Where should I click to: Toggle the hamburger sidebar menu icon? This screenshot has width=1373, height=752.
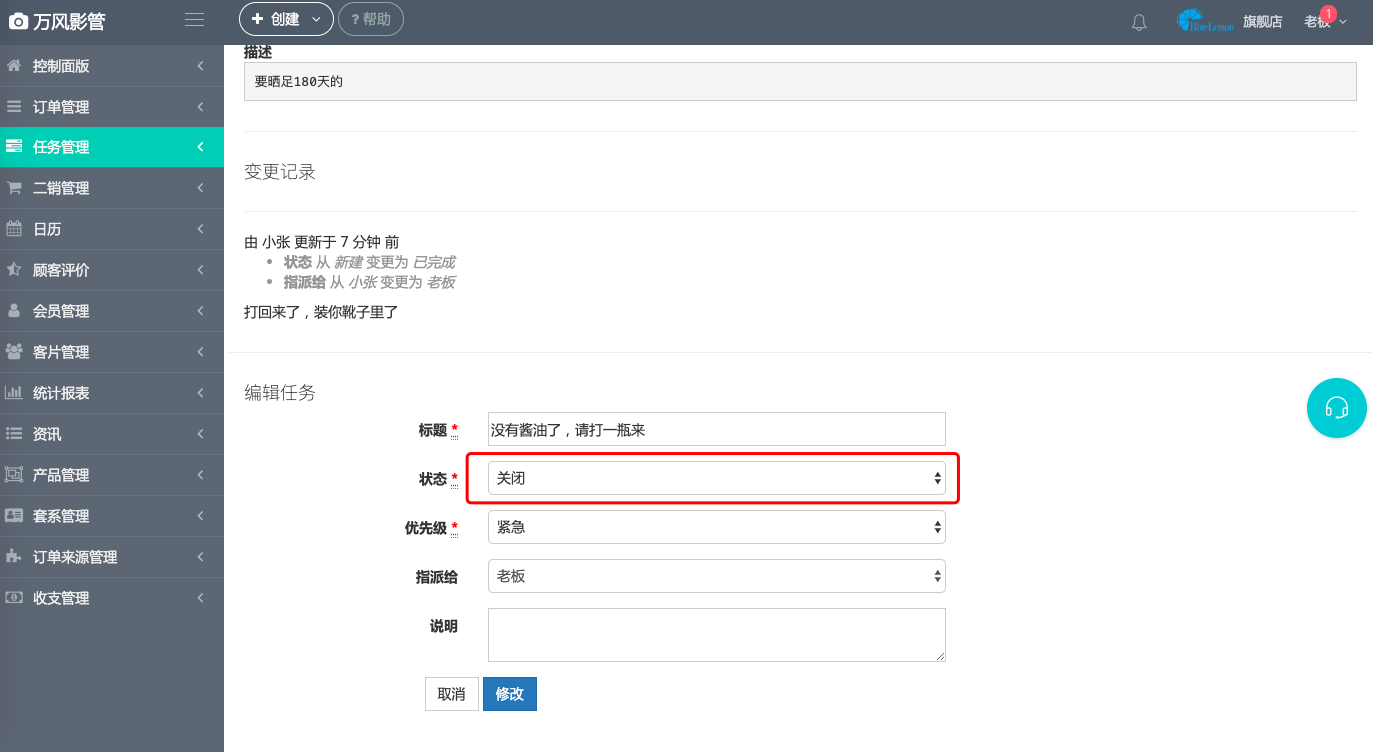point(195,20)
